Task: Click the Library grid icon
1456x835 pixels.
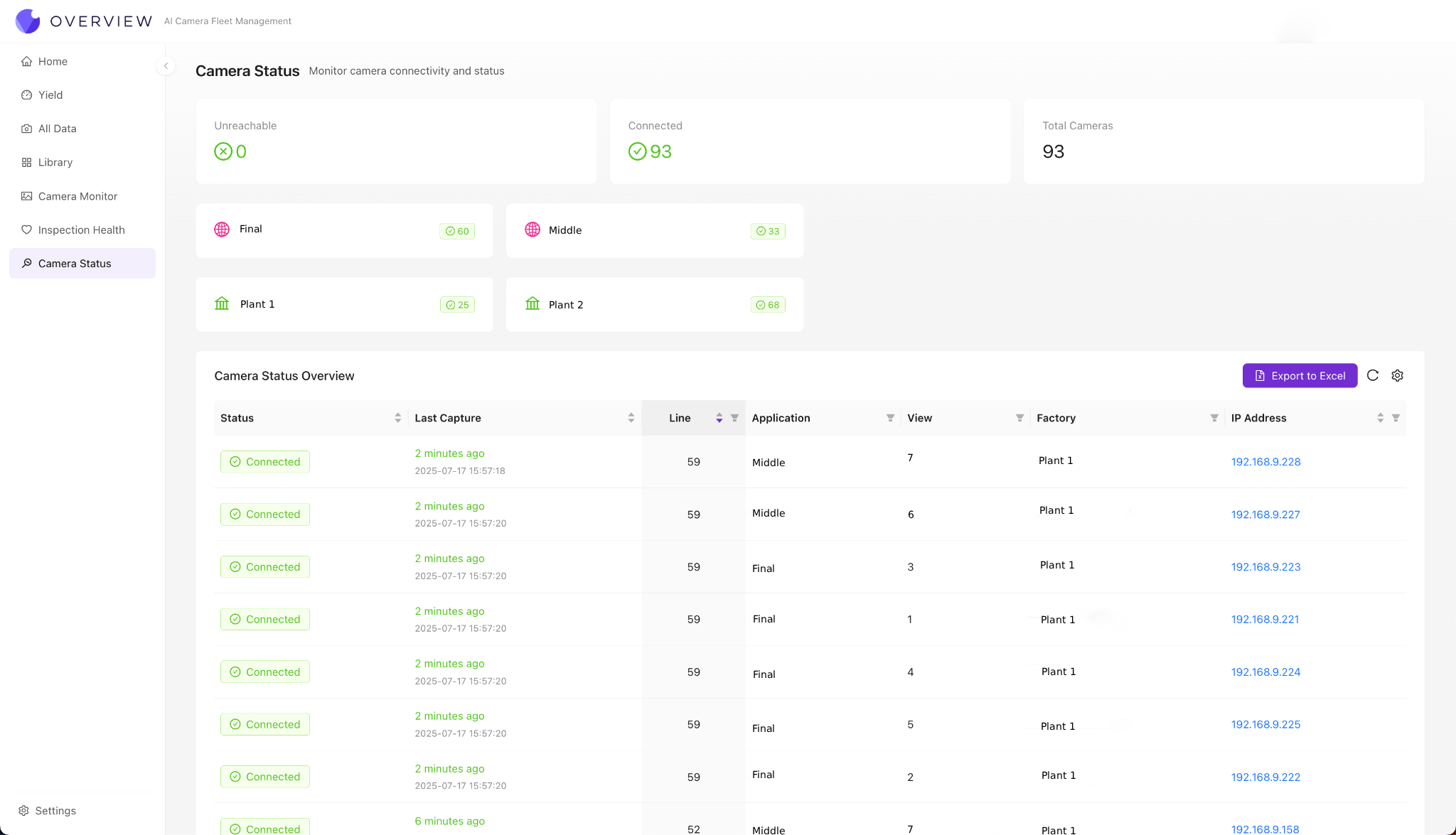Action: coord(26,162)
